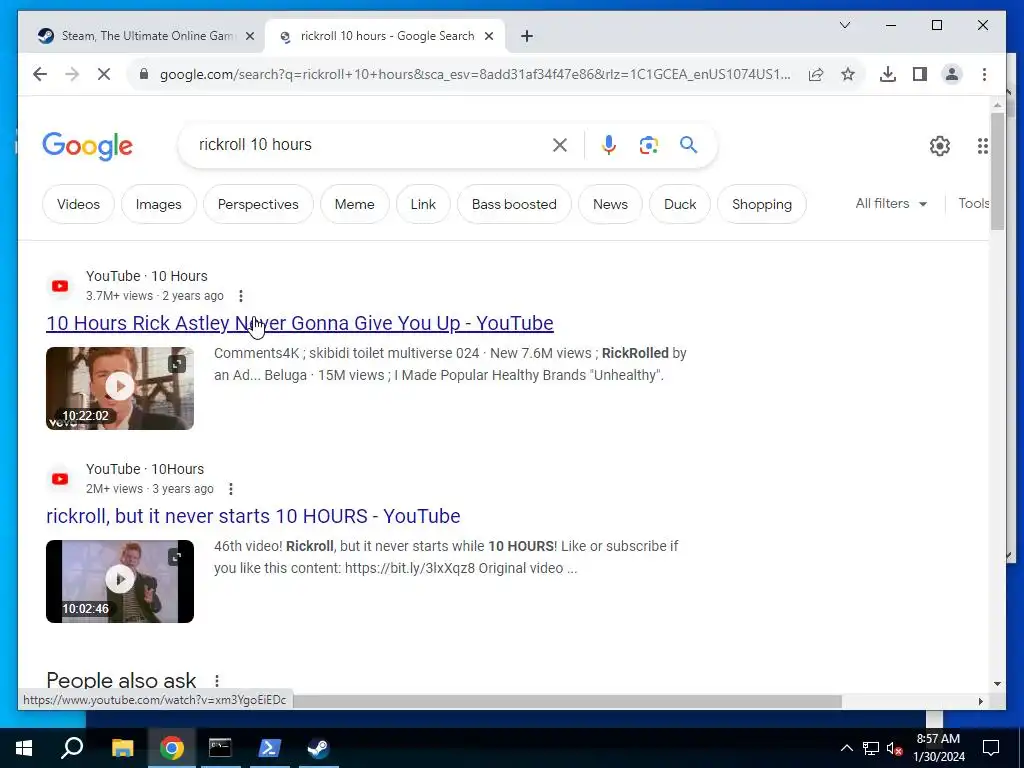Toggle Chrome side panel icon
1024x768 pixels.
(x=920, y=74)
